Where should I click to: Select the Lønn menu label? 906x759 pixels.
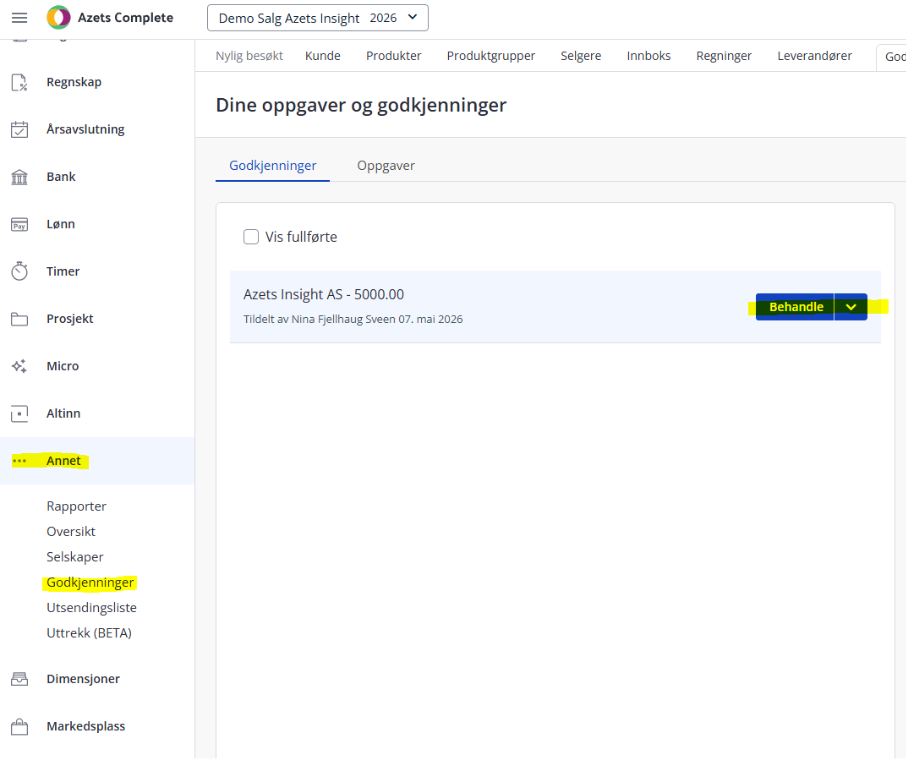(61, 224)
